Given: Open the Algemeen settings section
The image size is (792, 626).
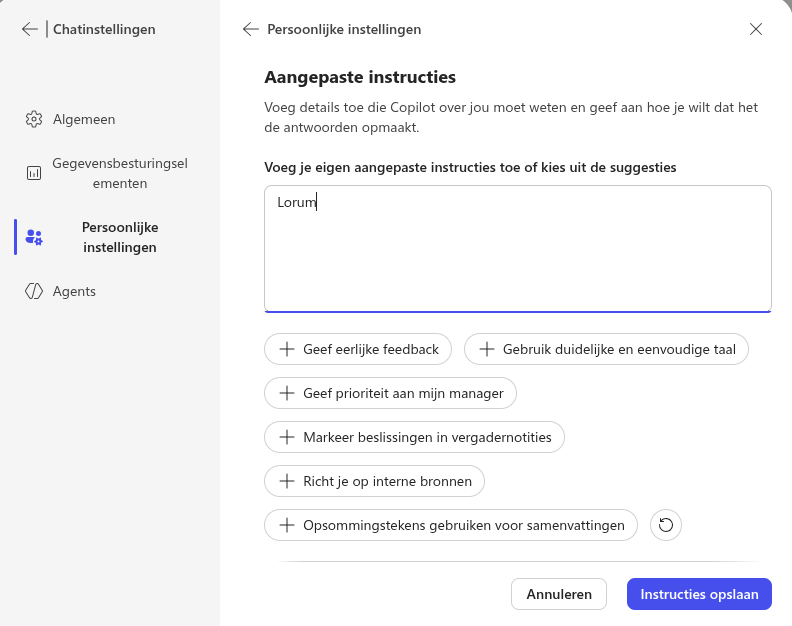Looking at the screenshot, I should coord(84,119).
